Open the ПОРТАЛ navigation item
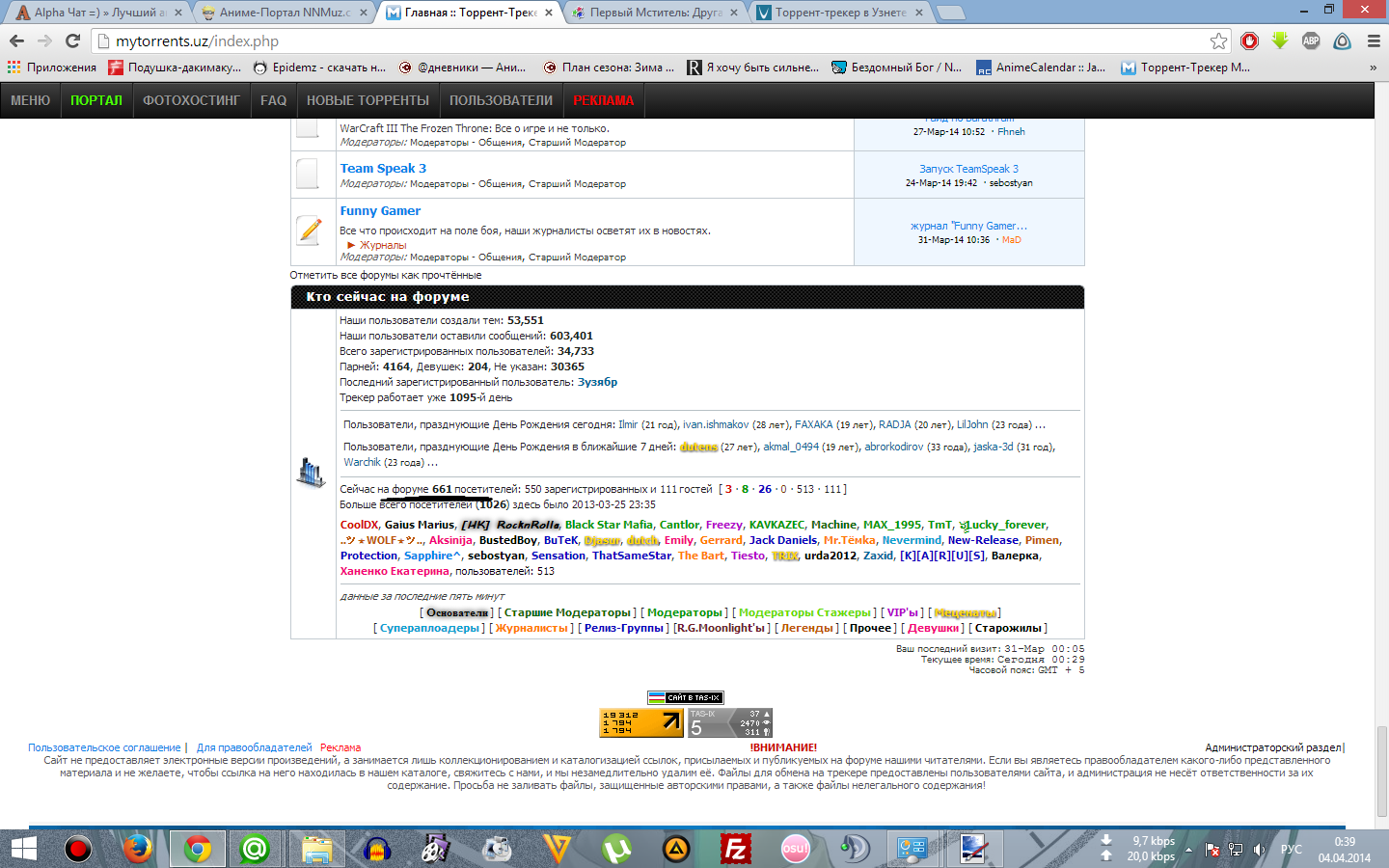 tap(96, 100)
